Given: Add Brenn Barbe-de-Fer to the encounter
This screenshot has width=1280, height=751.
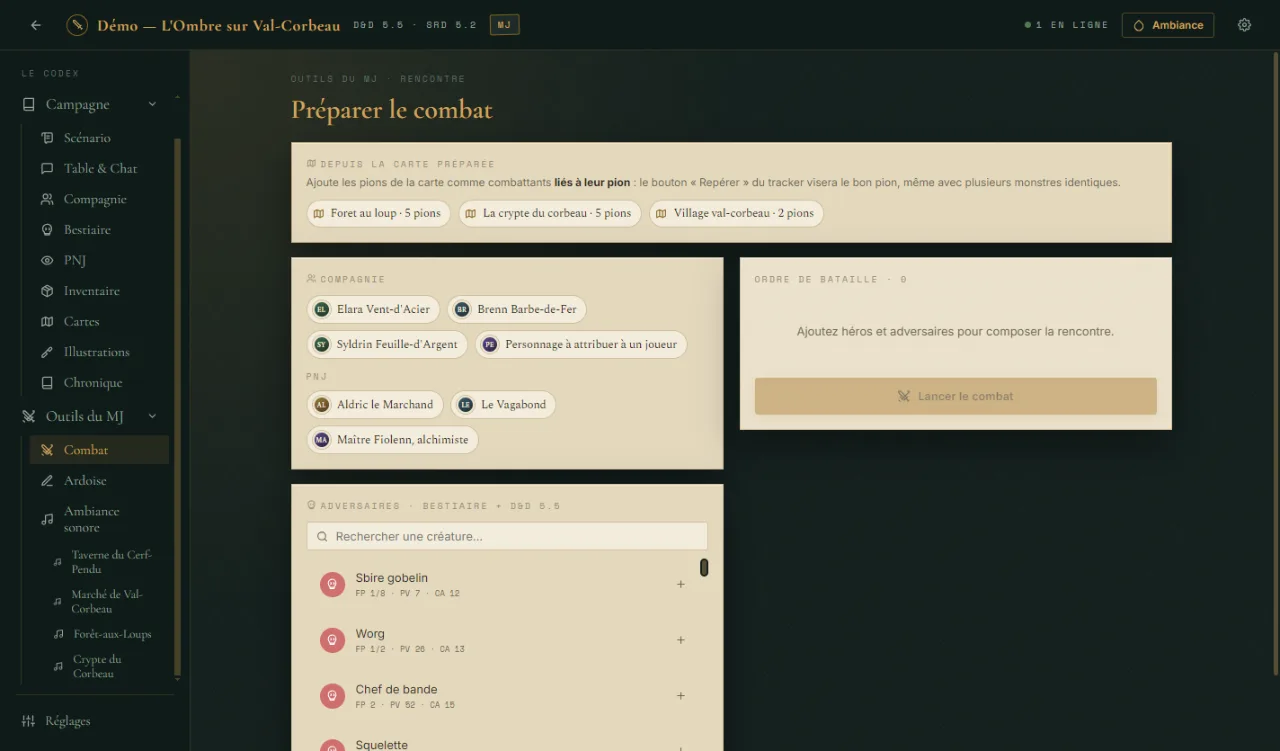Looking at the screenshot, I should (x=517, y=309).
